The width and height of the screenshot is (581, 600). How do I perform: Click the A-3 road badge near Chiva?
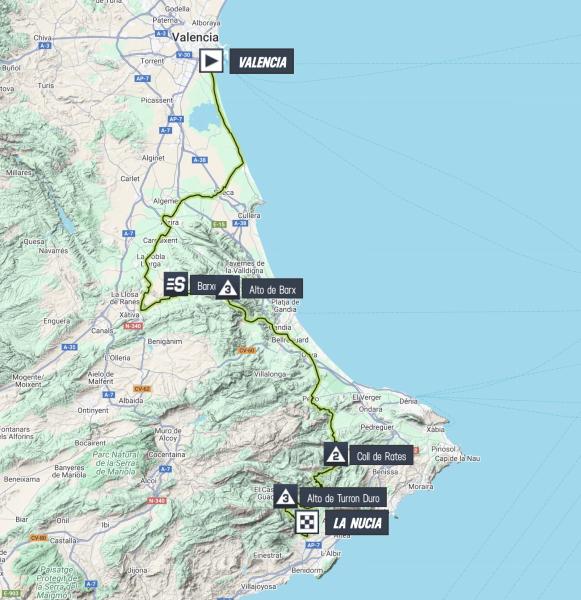(x=45, y=46)
